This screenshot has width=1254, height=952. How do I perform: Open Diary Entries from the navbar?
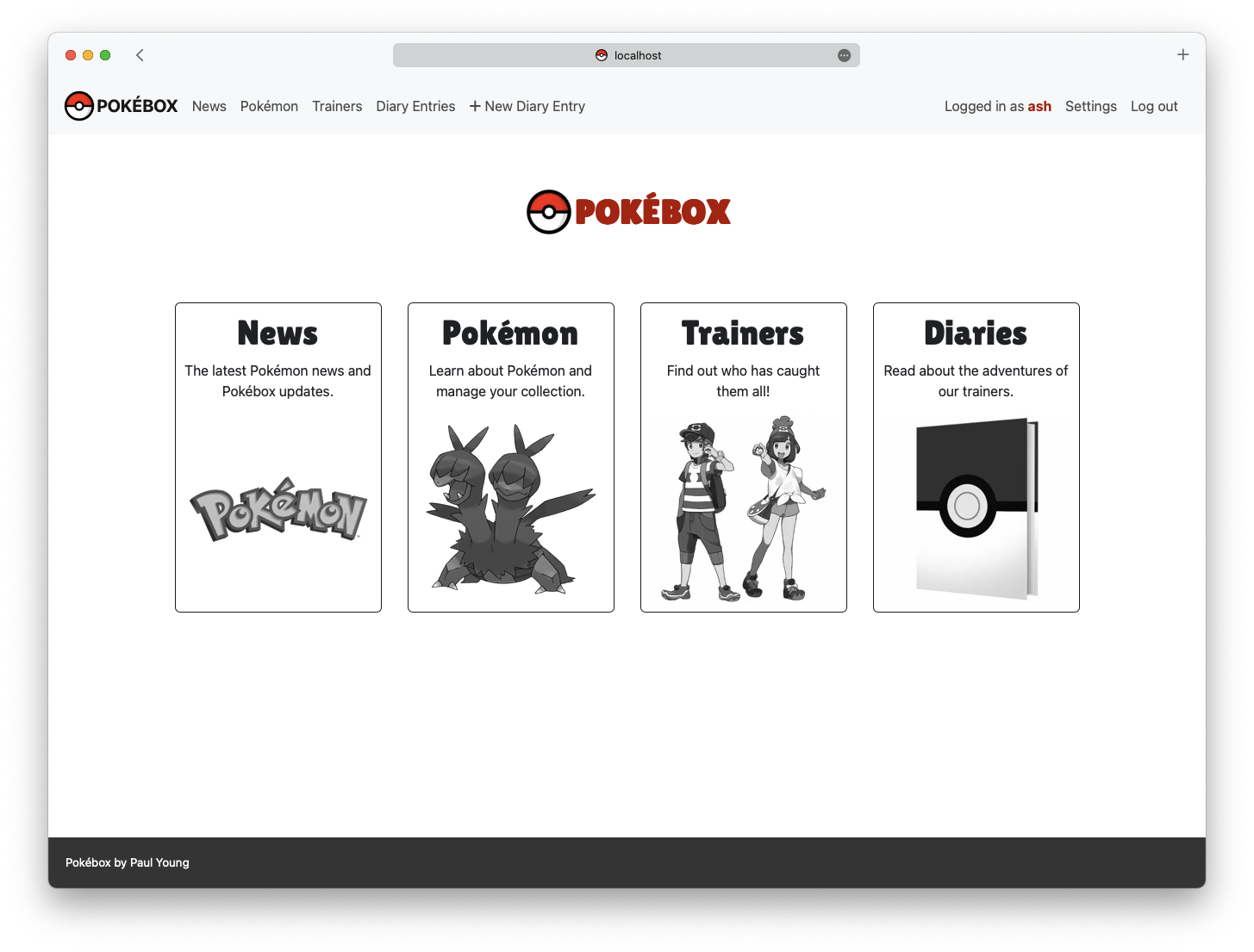click(x=415, y=106)
